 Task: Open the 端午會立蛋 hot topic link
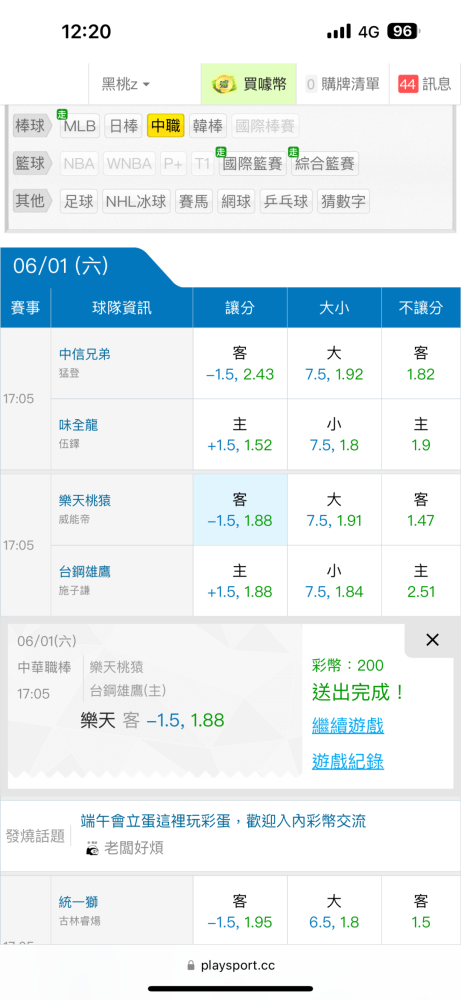(224, 821)
